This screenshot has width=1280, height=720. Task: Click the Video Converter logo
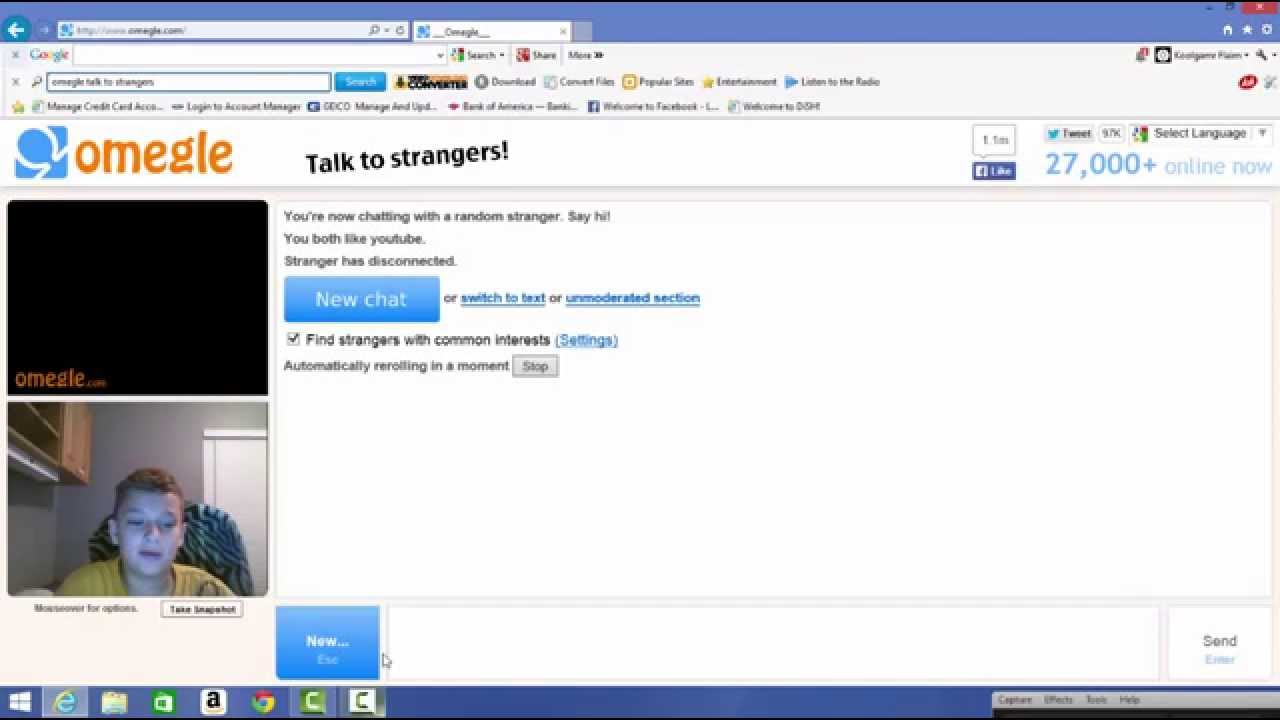430,82
